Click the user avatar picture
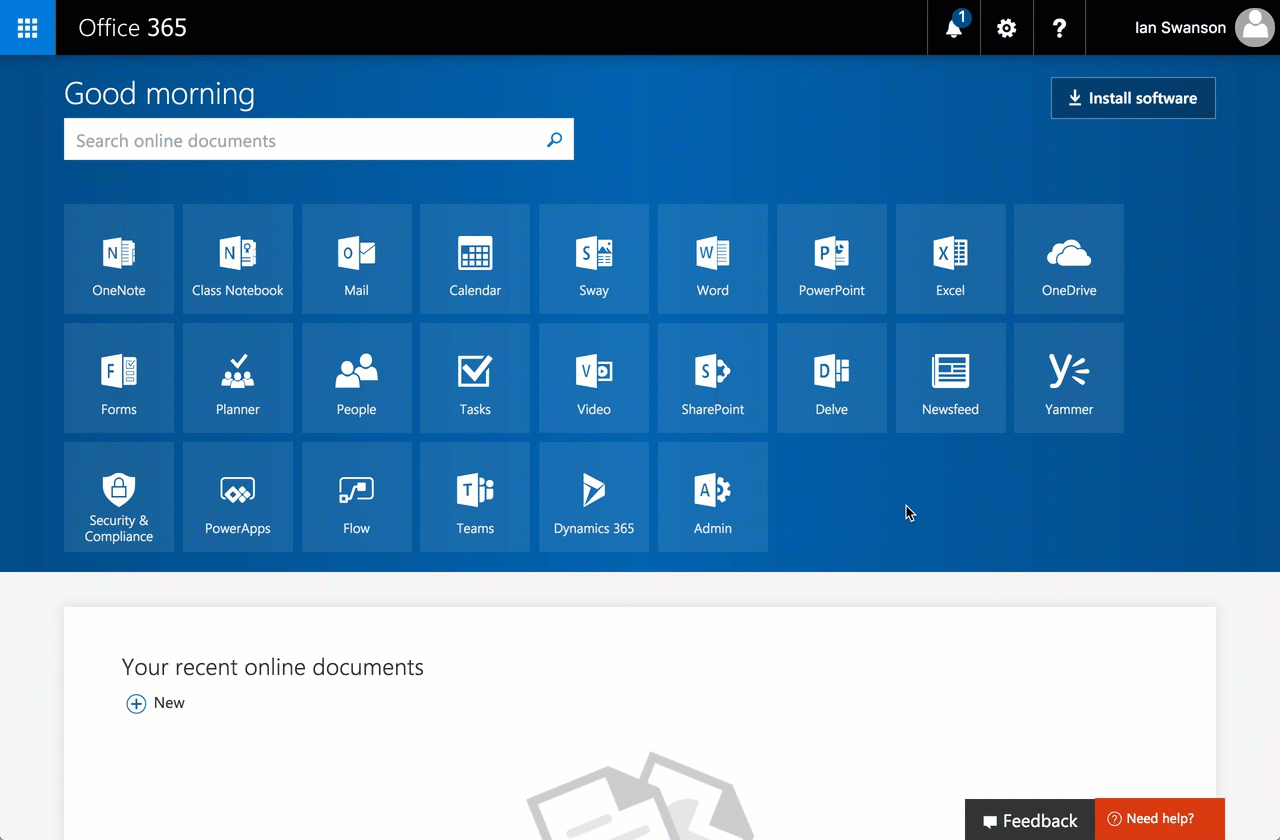This screenshot has width=1280, height=840. (1255, 27)
